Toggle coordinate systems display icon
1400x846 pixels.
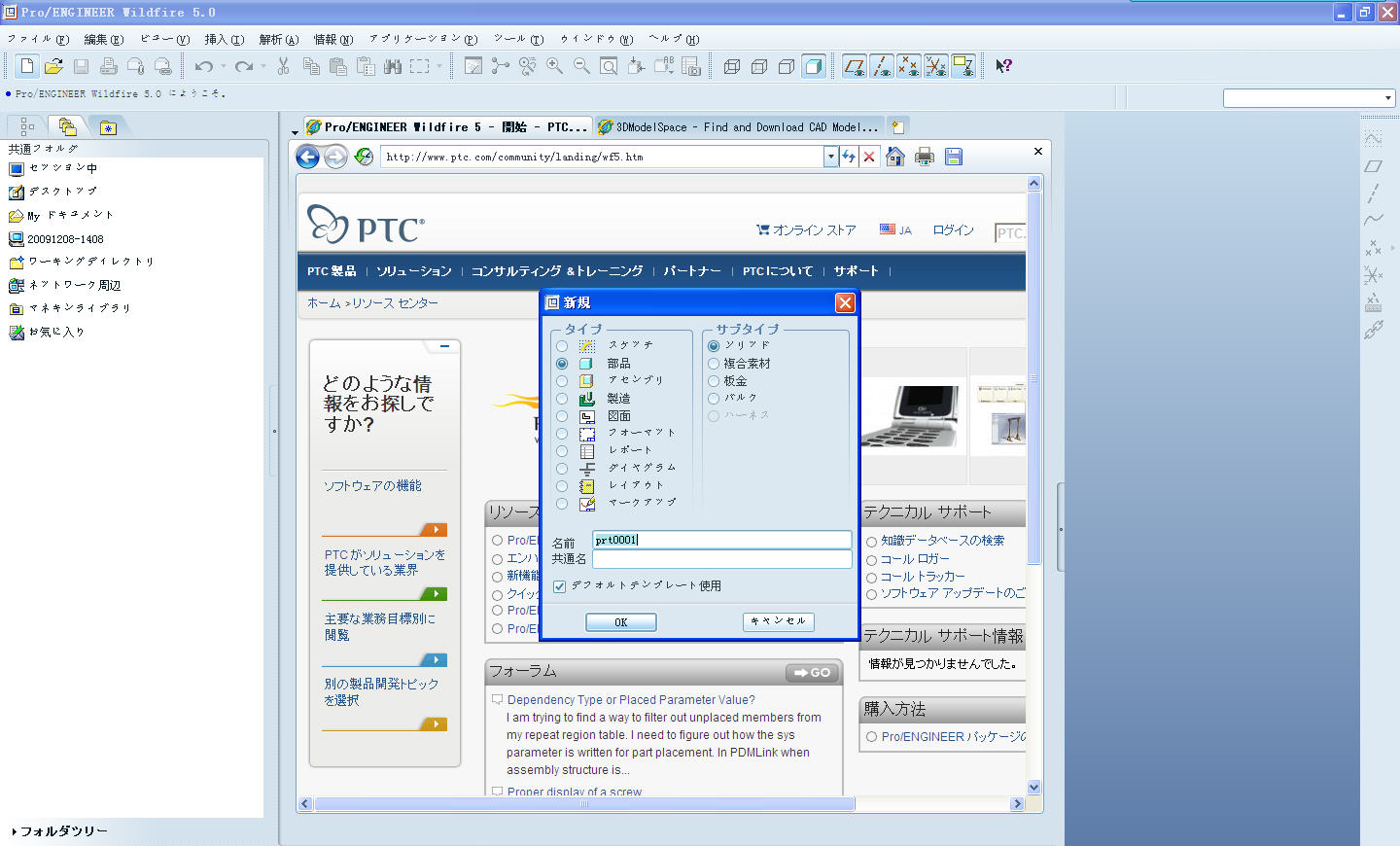click(x=936, y=66)
